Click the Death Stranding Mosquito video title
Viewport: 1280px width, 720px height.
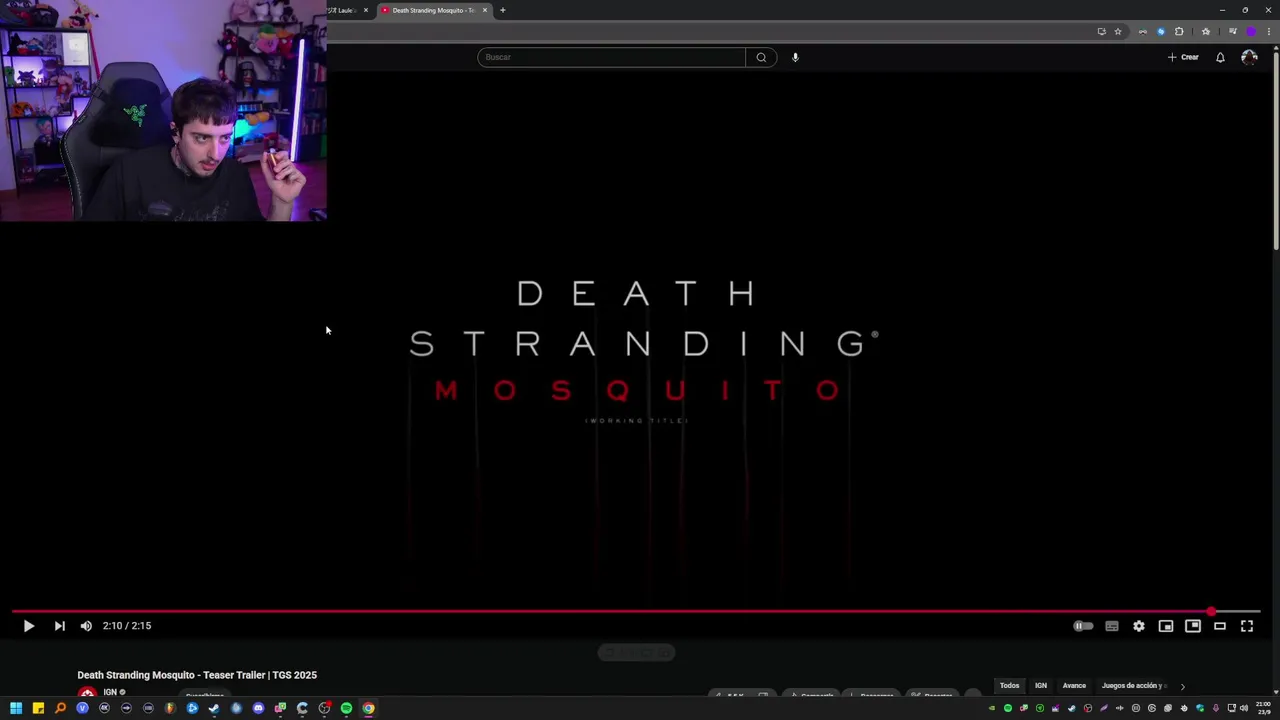point(197,675)
